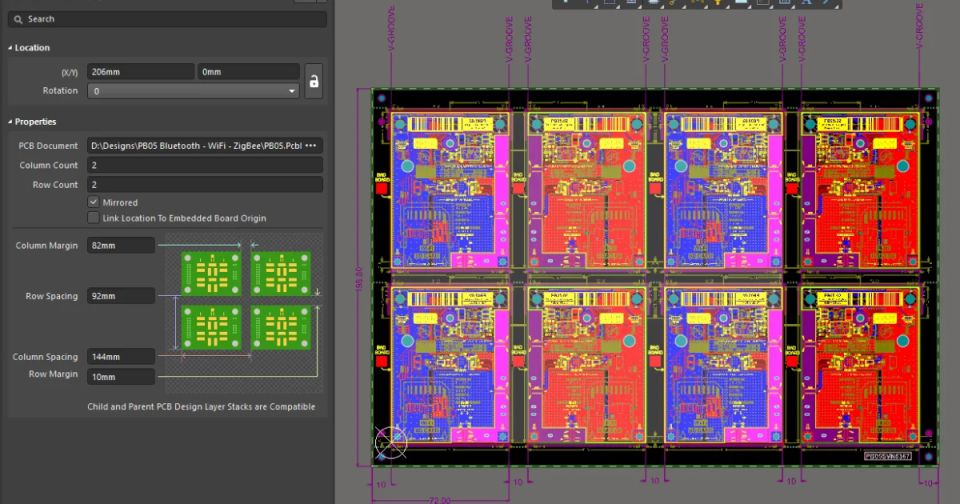This screenshot has width=960, height=504.
Task: Collapse the Properties section
Action: click(10, 122)
